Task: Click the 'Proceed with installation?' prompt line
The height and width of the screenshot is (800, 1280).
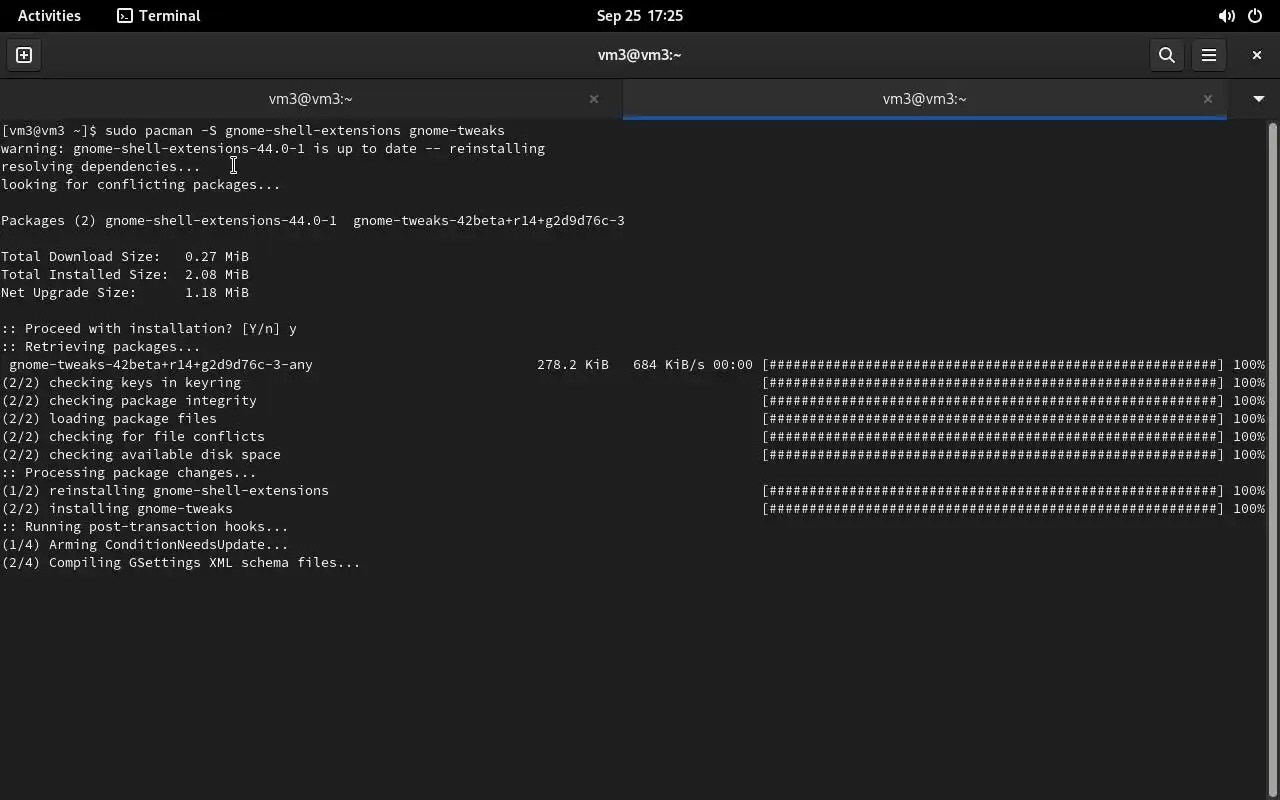Action: 150,329
